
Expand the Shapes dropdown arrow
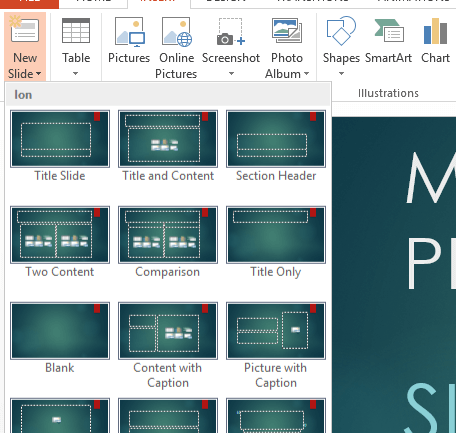click(341, 73)
